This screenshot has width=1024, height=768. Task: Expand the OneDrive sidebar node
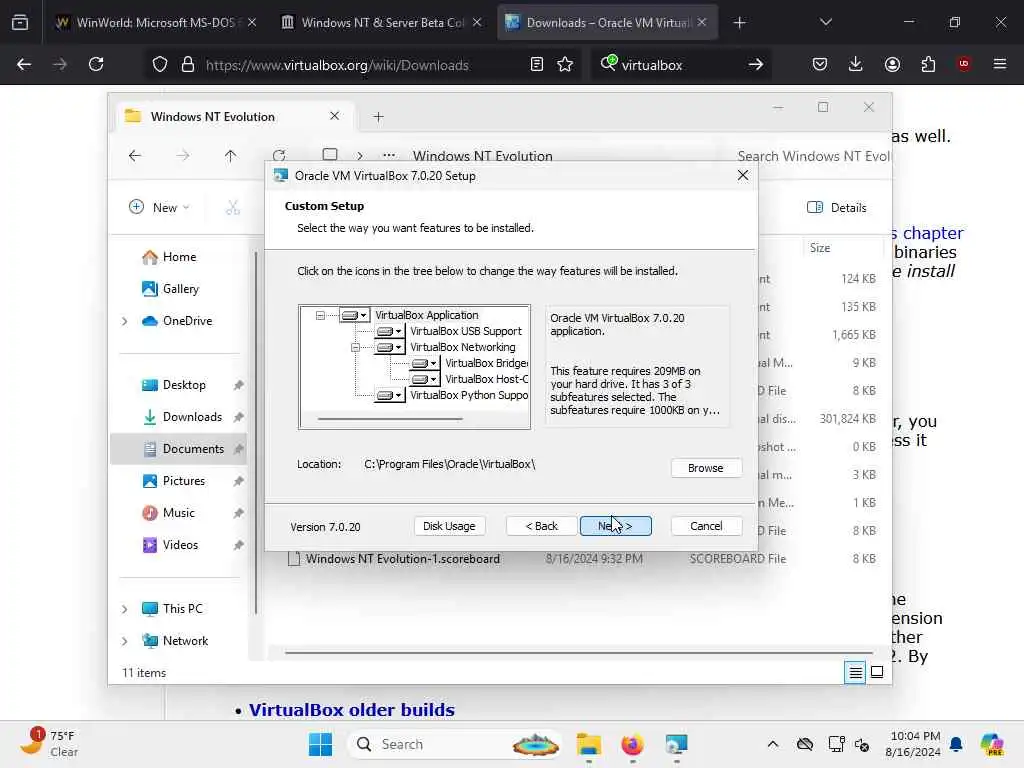pos(125,321)
